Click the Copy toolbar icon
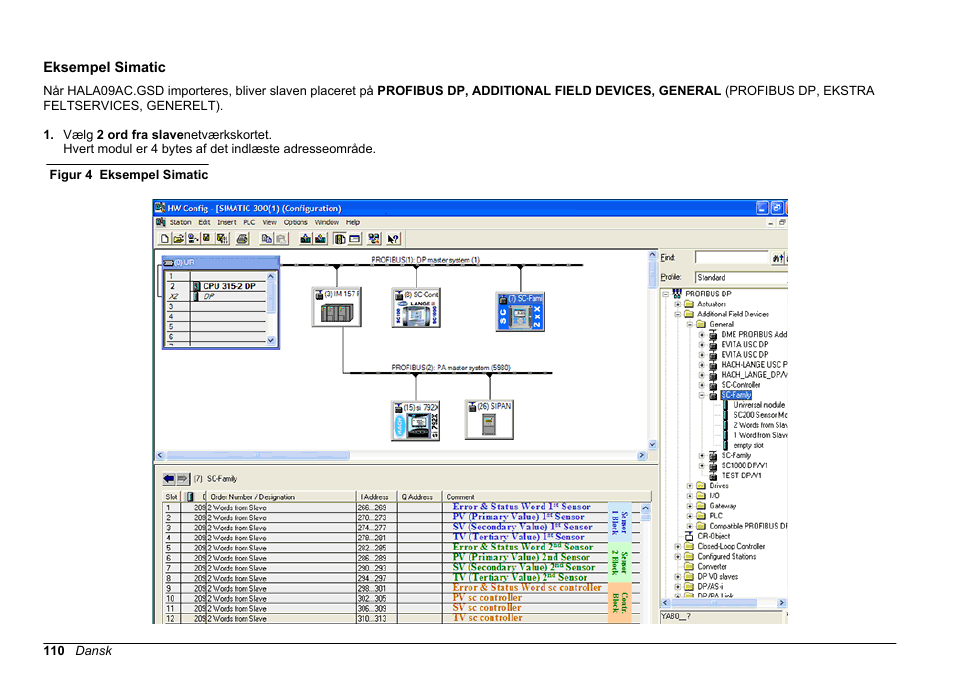 point(266,238)
